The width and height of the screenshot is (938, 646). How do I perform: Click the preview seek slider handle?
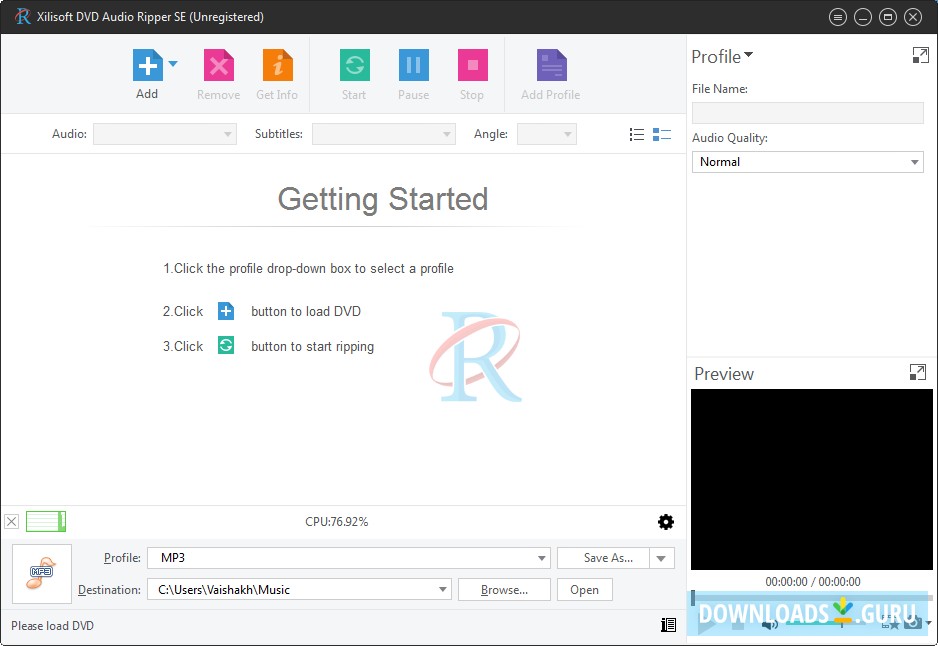(x=693, y=598)
